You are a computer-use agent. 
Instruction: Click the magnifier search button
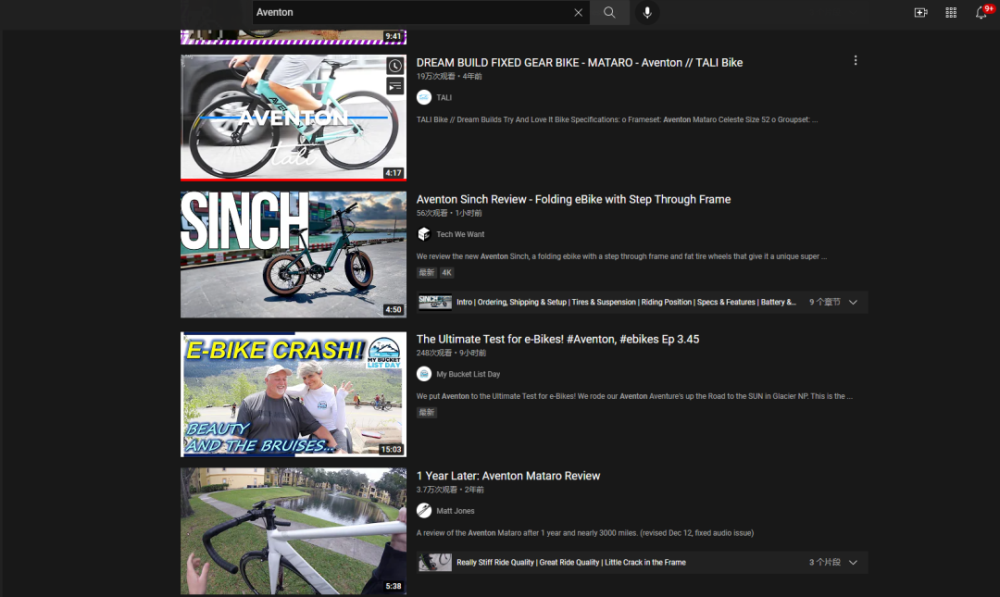tap(610, 12)
